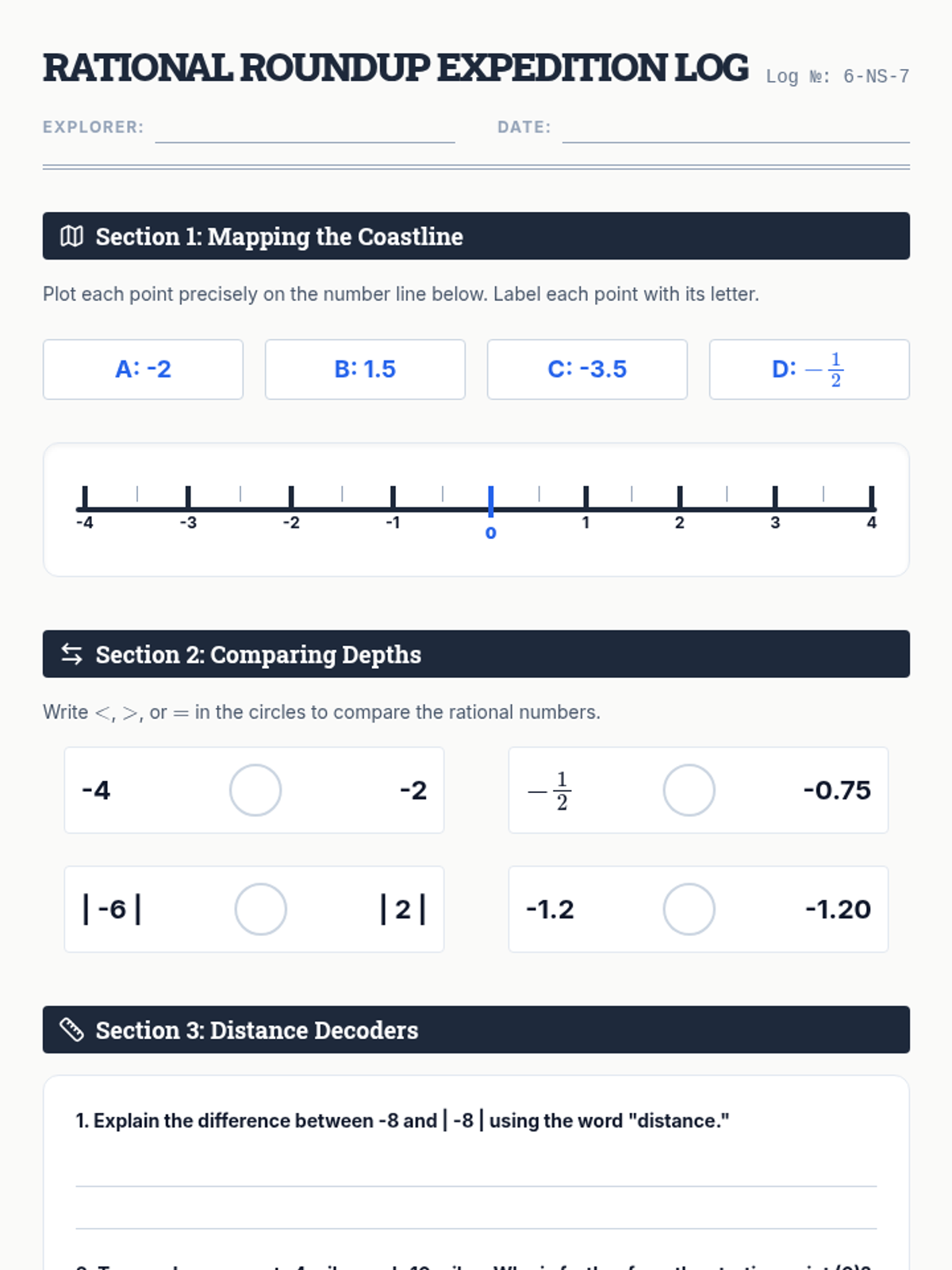Click the -4 tick at number line start

point(85,498)
